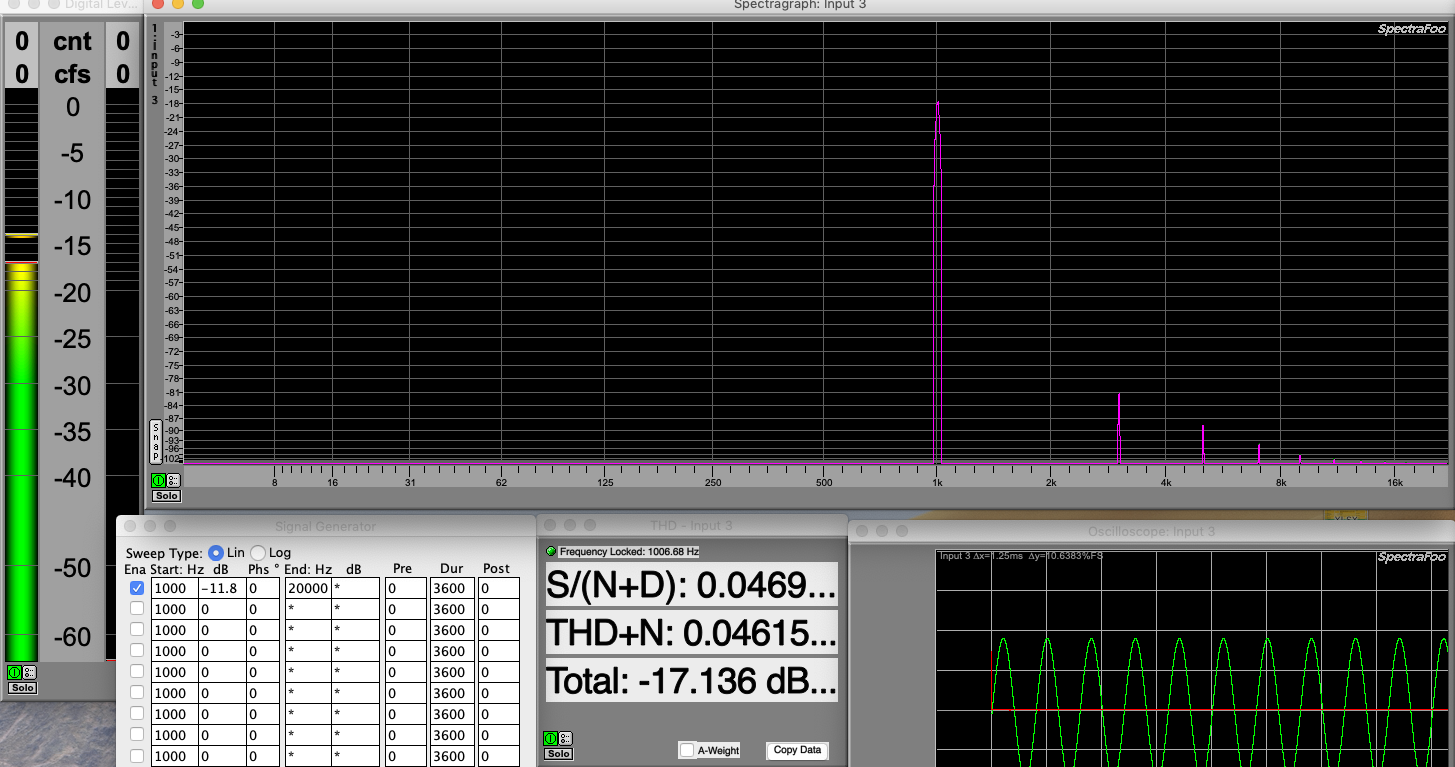The height and width of the screenshot is (767, 1455).
Task: Disable the first signal generator row
Action: point(137,588)
